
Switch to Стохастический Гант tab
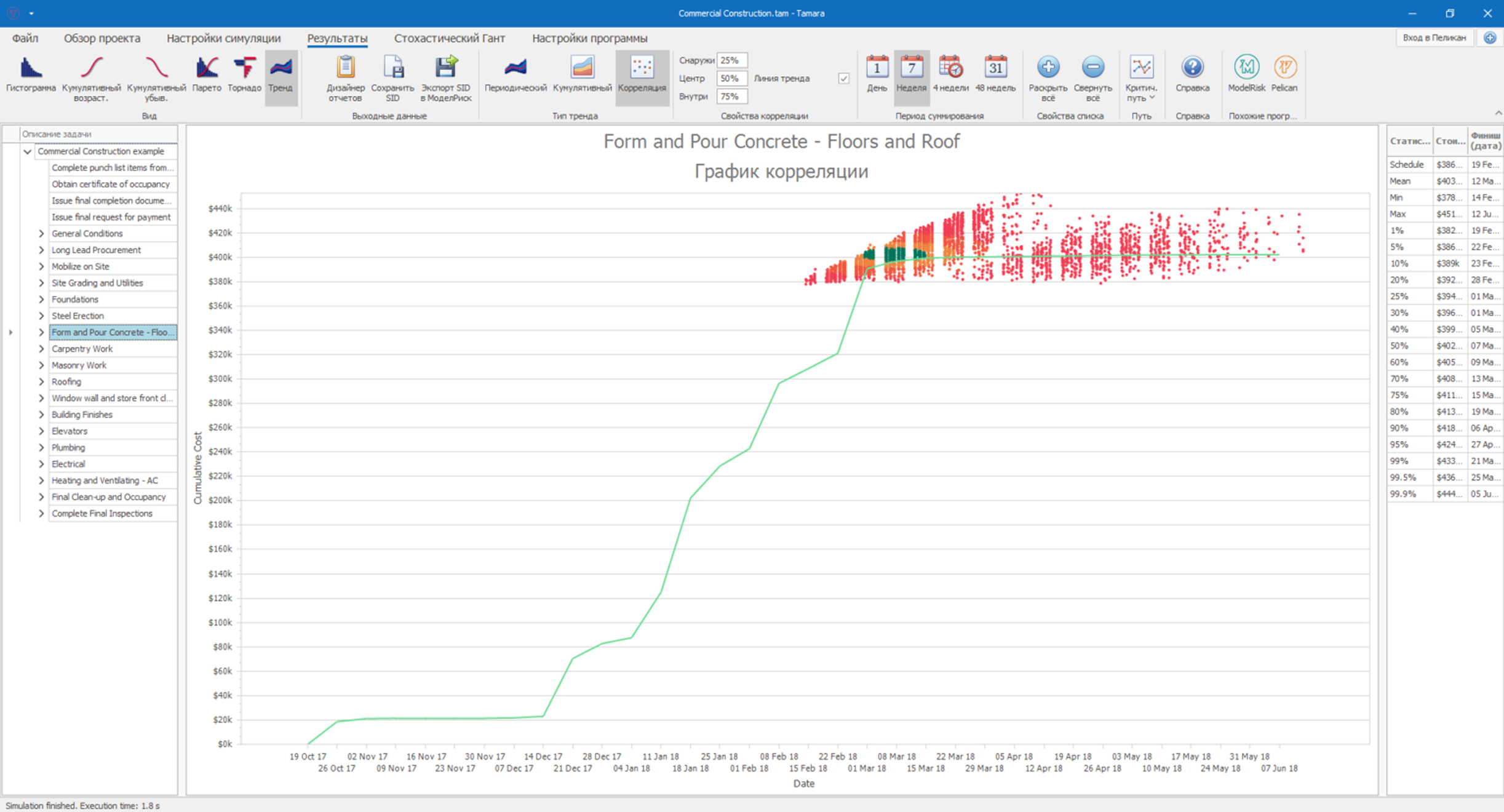(x=449, y=38)
